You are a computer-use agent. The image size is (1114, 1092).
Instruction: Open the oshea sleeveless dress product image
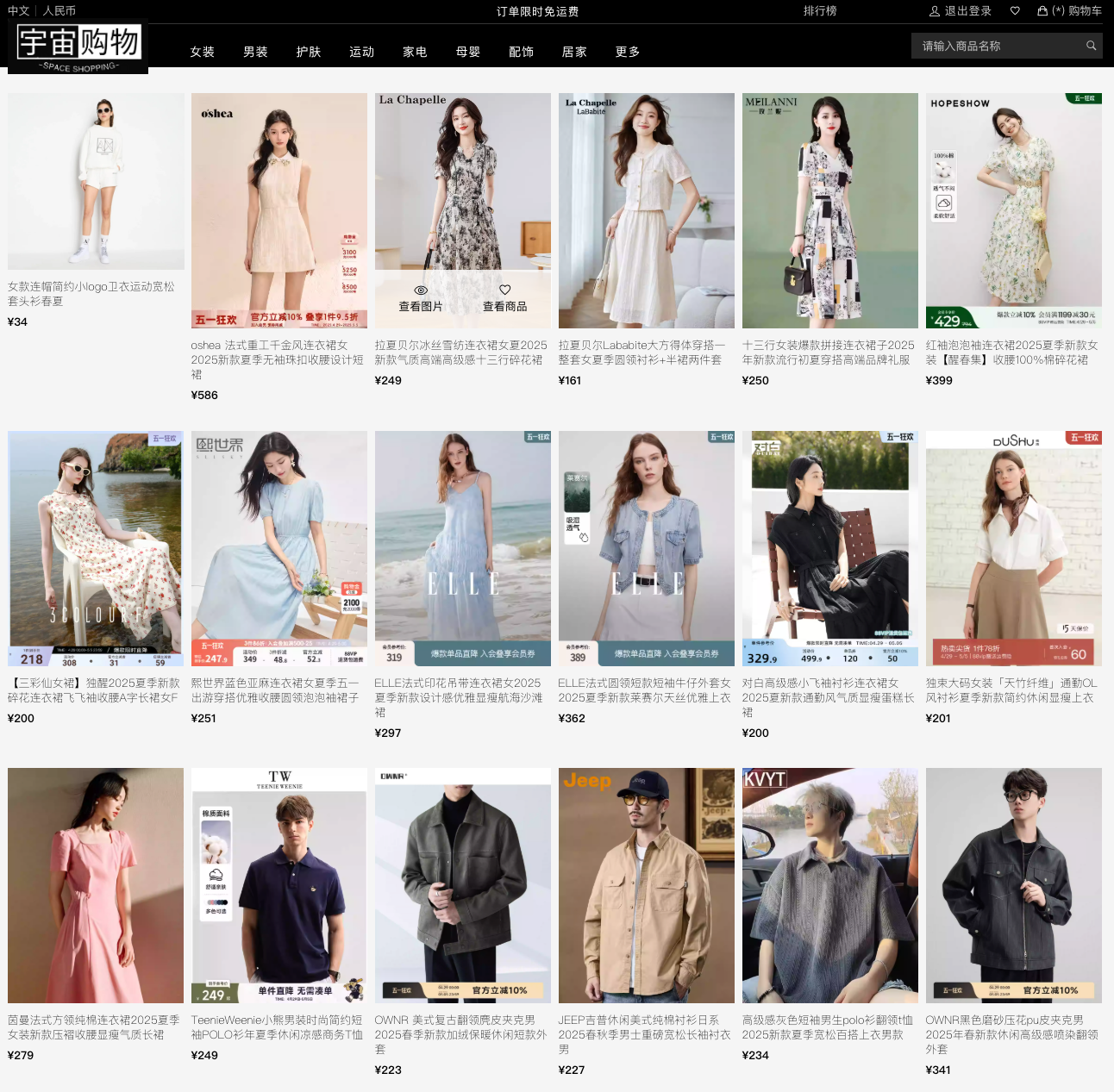[x=278, y=210]
